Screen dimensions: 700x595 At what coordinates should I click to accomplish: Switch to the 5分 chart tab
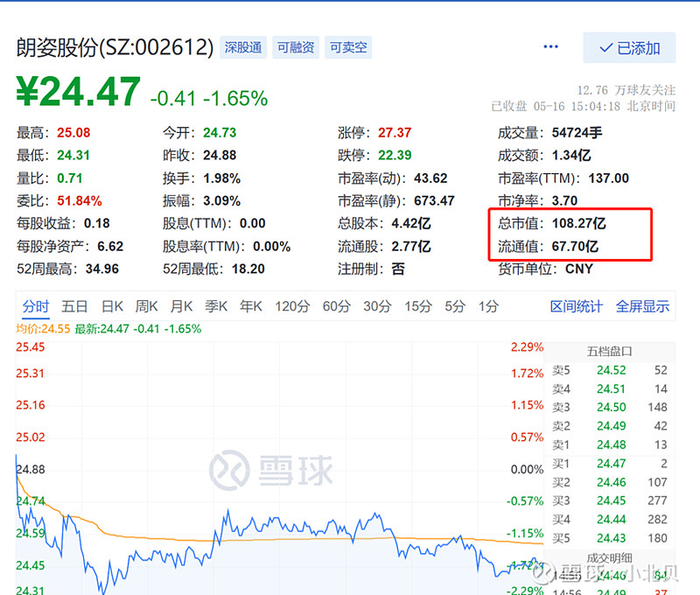click(x=455, y=307)
